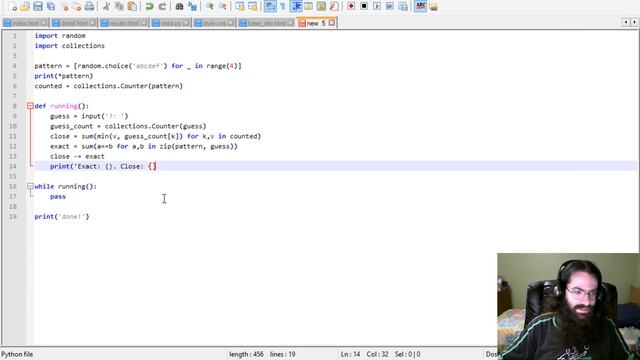The image size is (640, 360).
Task: Switch to the style.css tab
Action: (x=215, y=23)
